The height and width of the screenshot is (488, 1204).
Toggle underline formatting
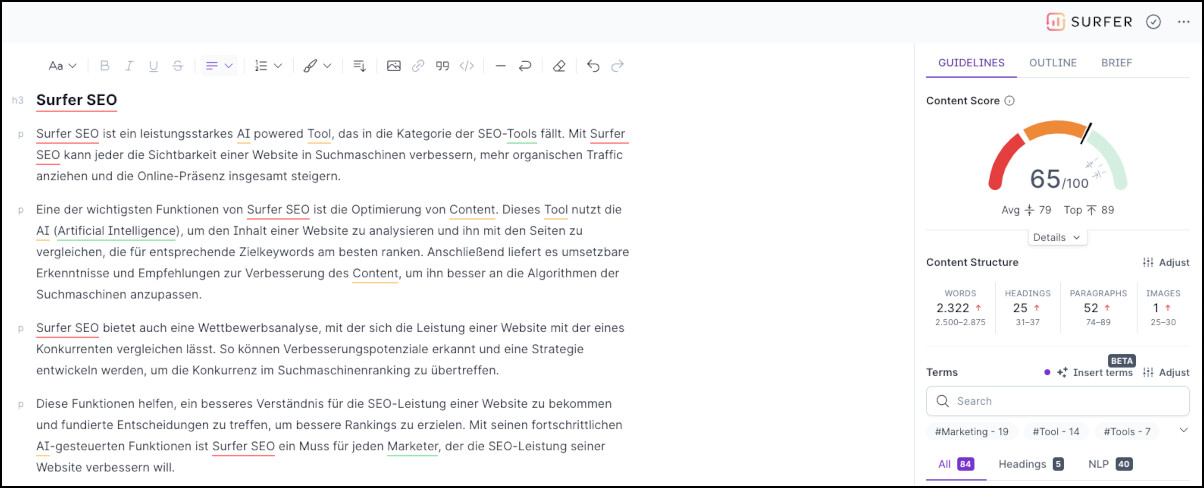153,66
